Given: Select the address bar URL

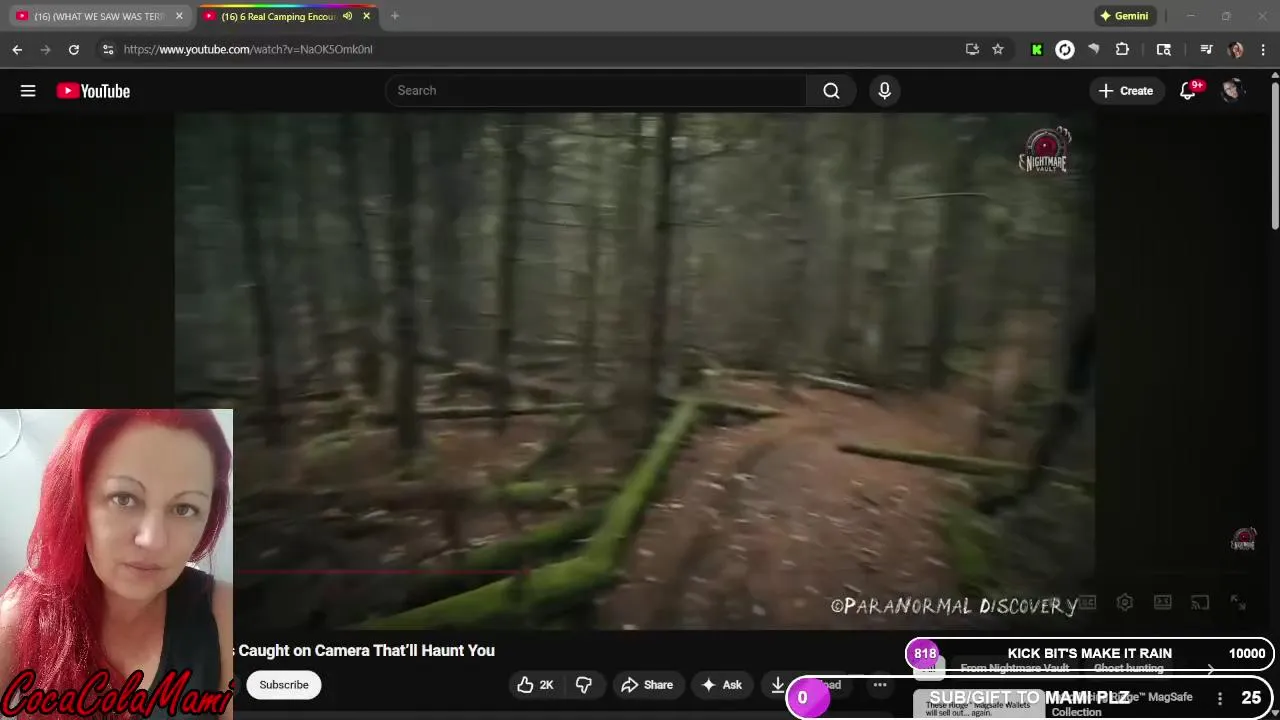Looking at the screenshot, I should click(248, 49).
